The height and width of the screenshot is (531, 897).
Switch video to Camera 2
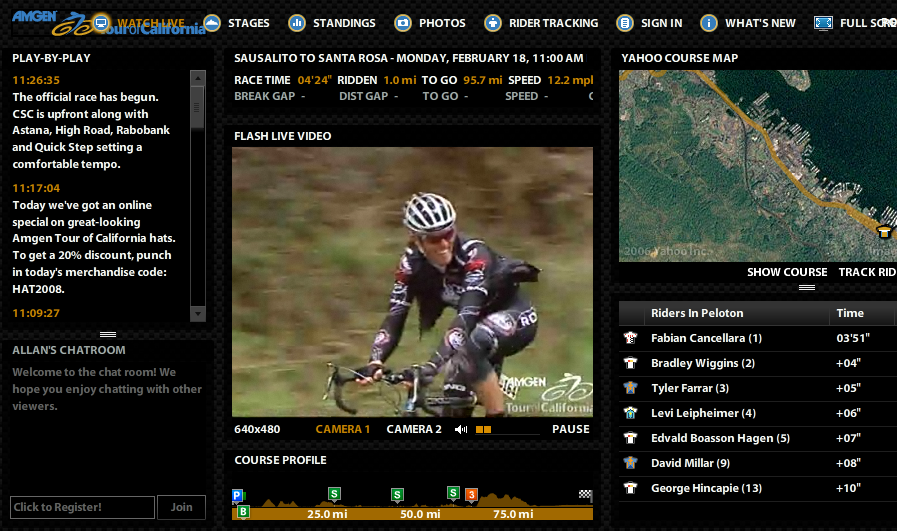pos(414,429)
